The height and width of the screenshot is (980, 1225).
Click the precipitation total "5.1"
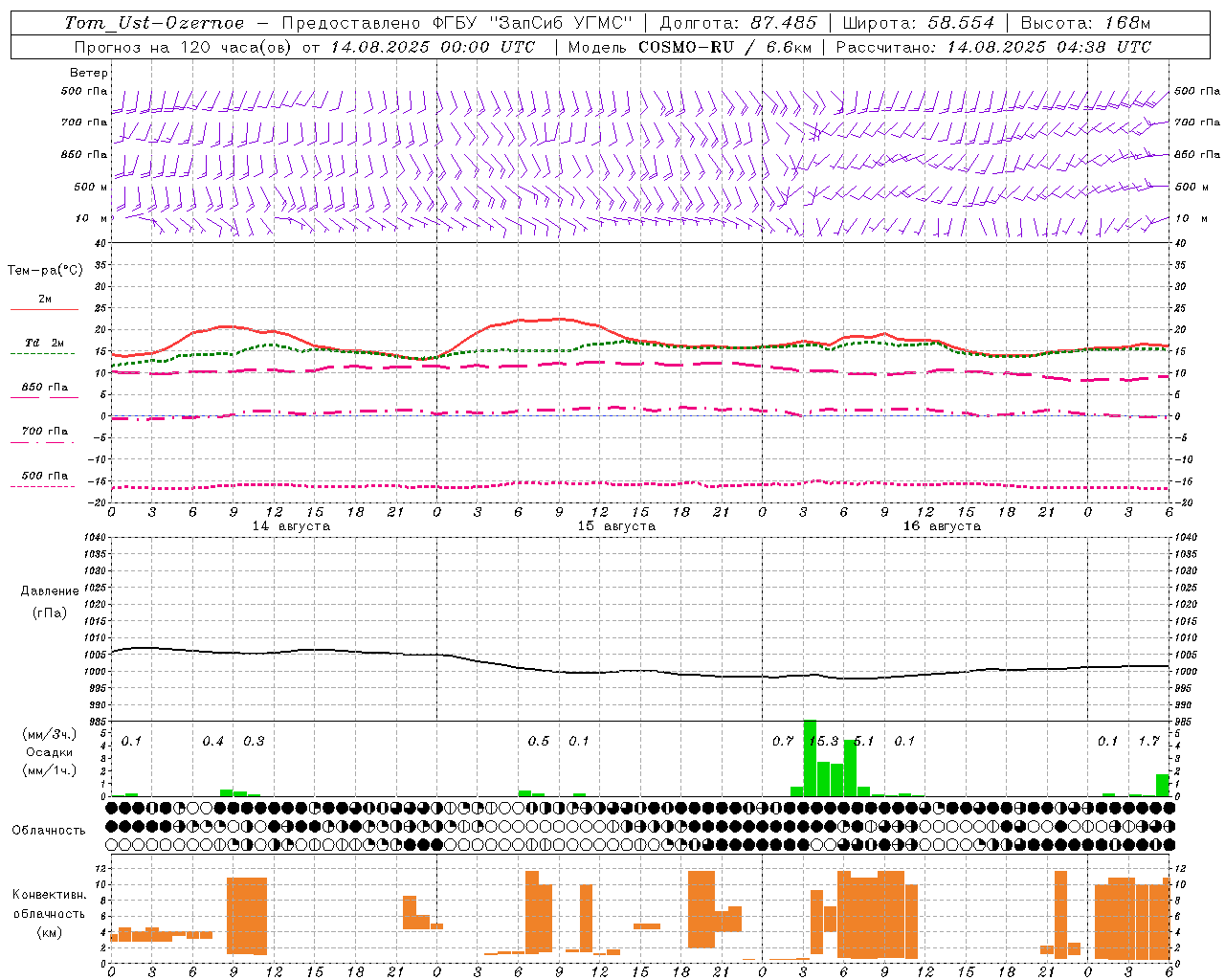[864, 741]
